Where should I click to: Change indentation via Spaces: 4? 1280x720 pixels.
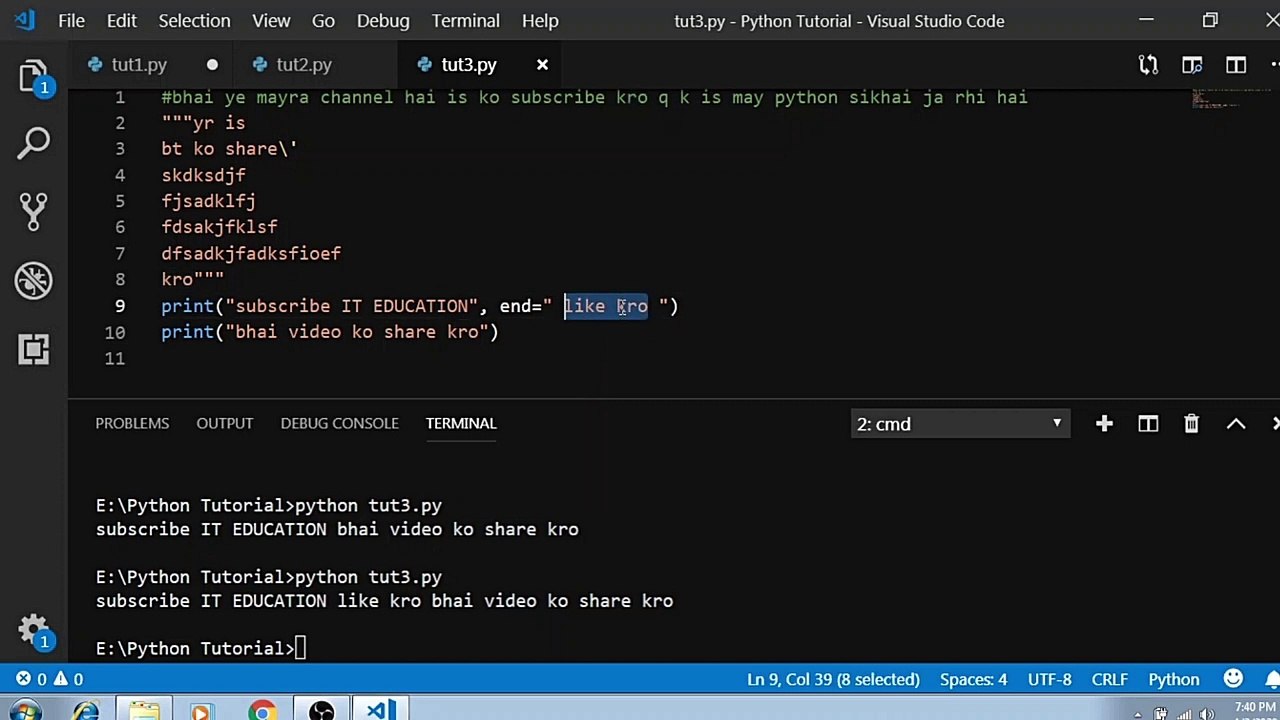point(973,679)
